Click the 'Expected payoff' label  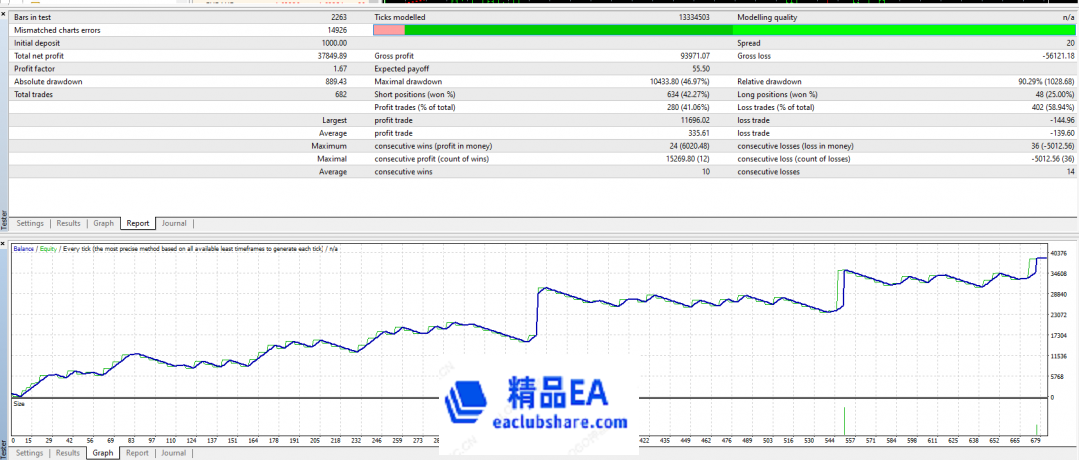tap(400, 69)
